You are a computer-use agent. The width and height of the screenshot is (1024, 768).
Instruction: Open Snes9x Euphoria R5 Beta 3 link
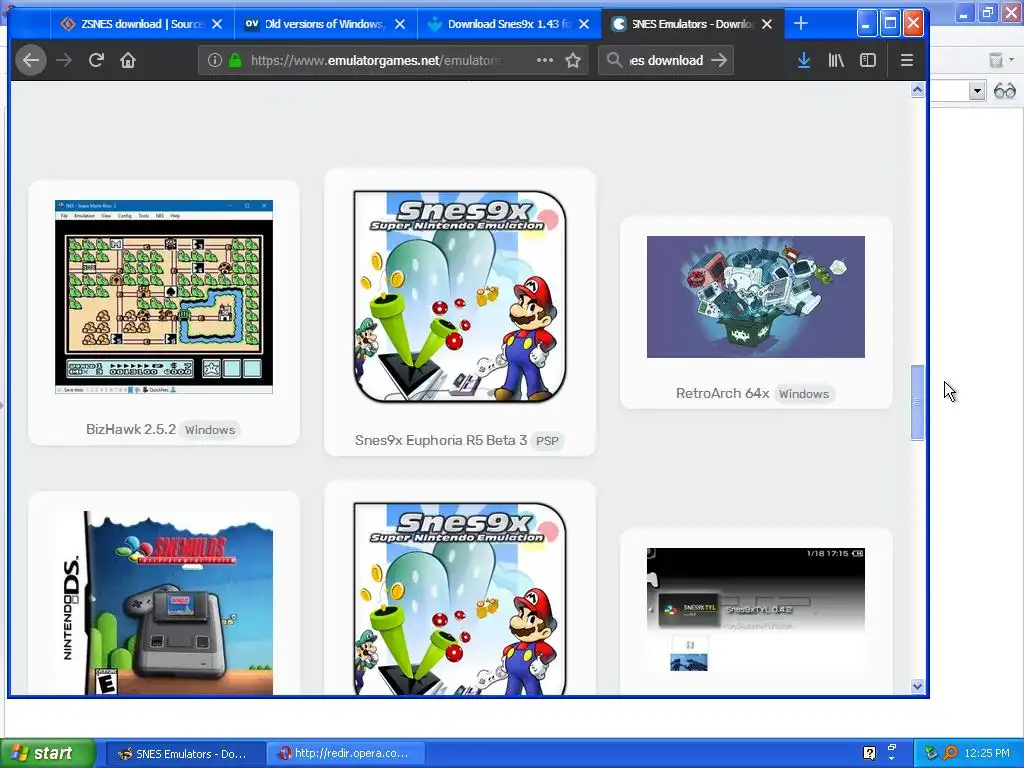[x=441, y=440]
